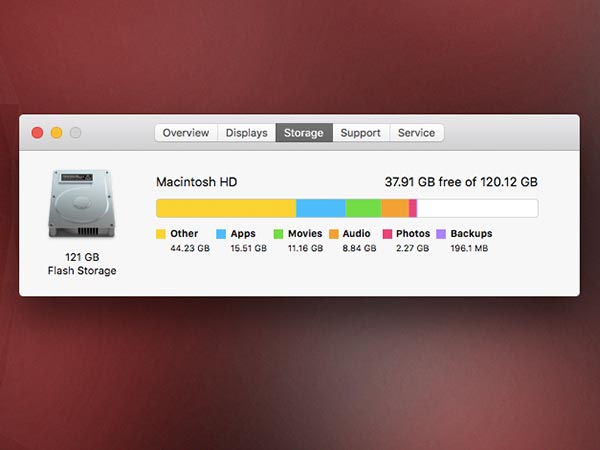
Task: Click the yellow Other legend swatch
Action: coord(161,234)
